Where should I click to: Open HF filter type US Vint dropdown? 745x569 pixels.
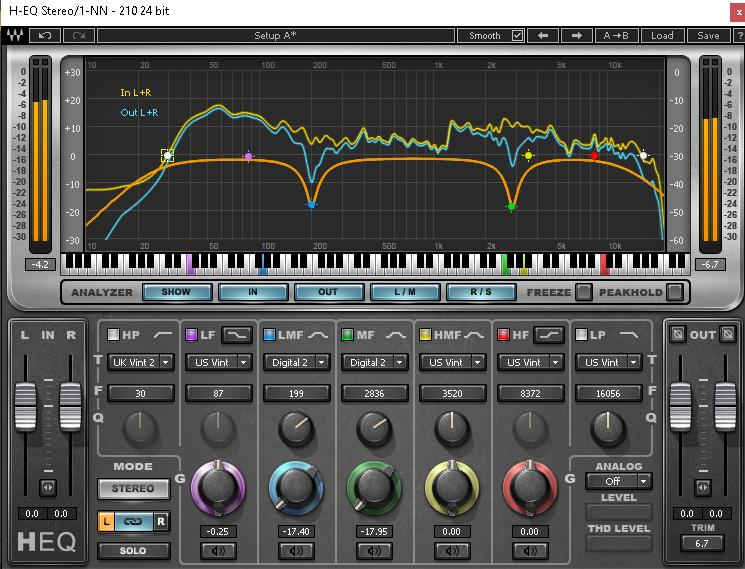tap(530, 362)
